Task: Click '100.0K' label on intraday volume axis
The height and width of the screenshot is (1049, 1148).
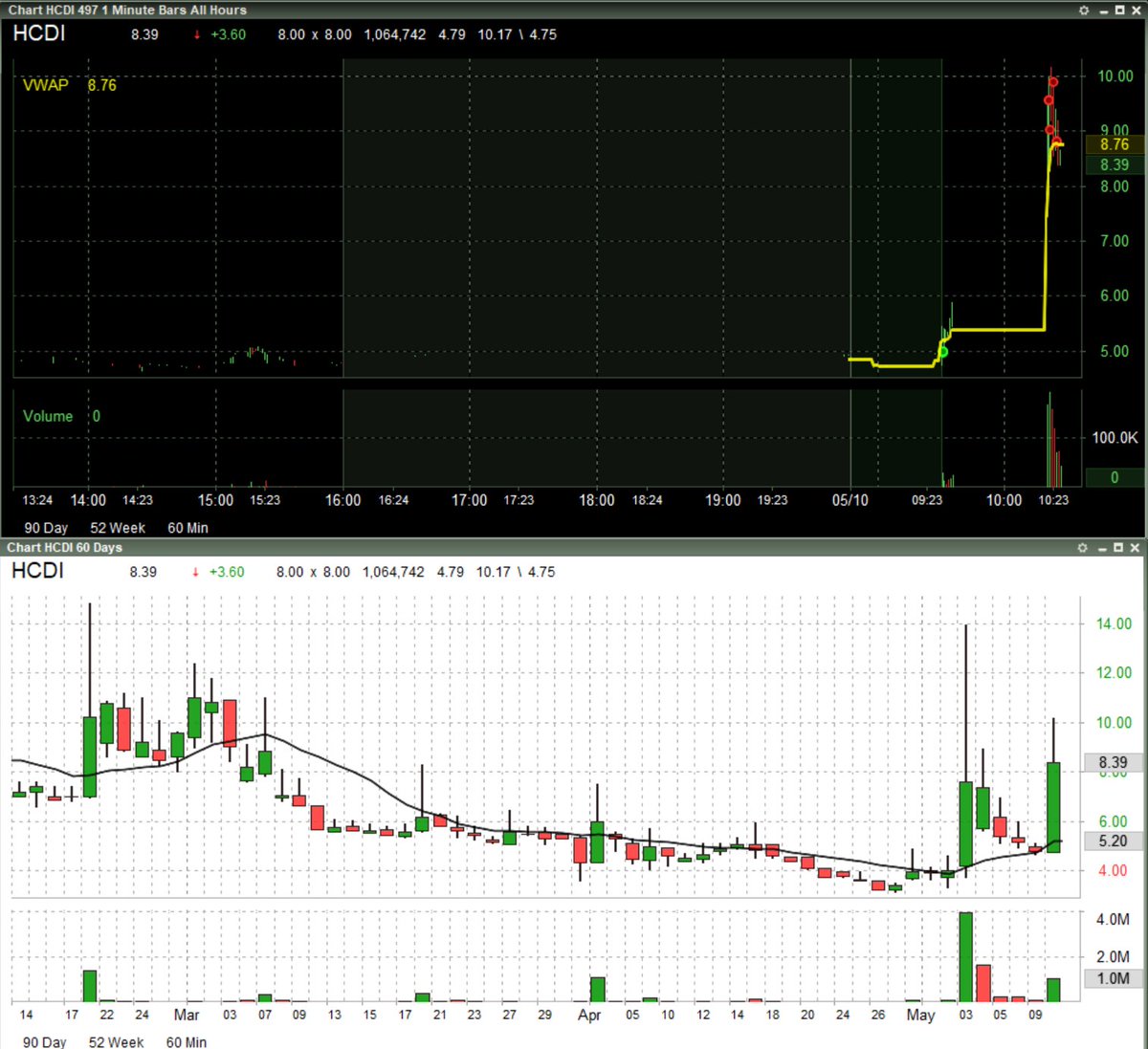Action: tap(1115, 438)
